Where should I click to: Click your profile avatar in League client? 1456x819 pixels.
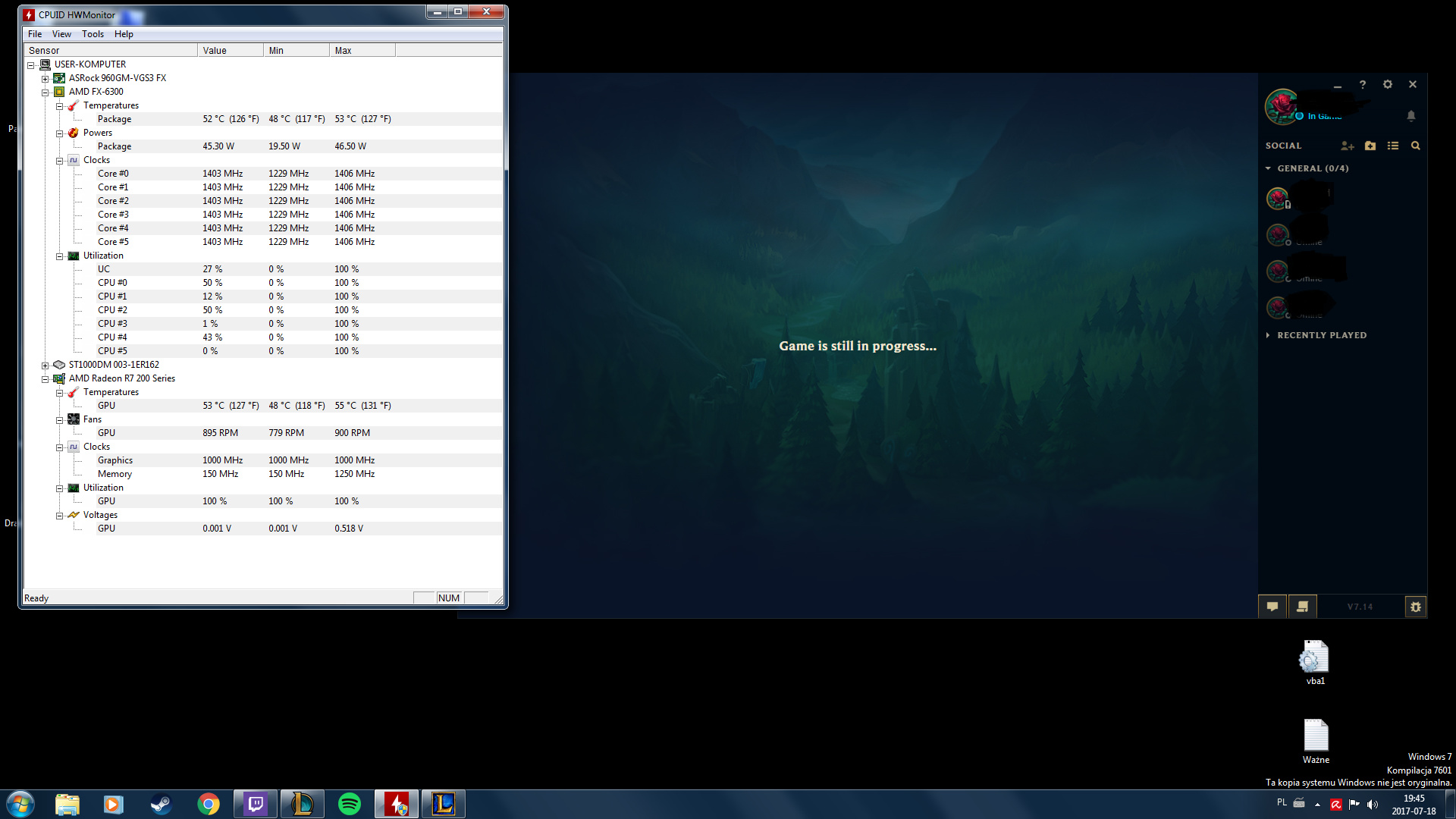point(1282,106)
